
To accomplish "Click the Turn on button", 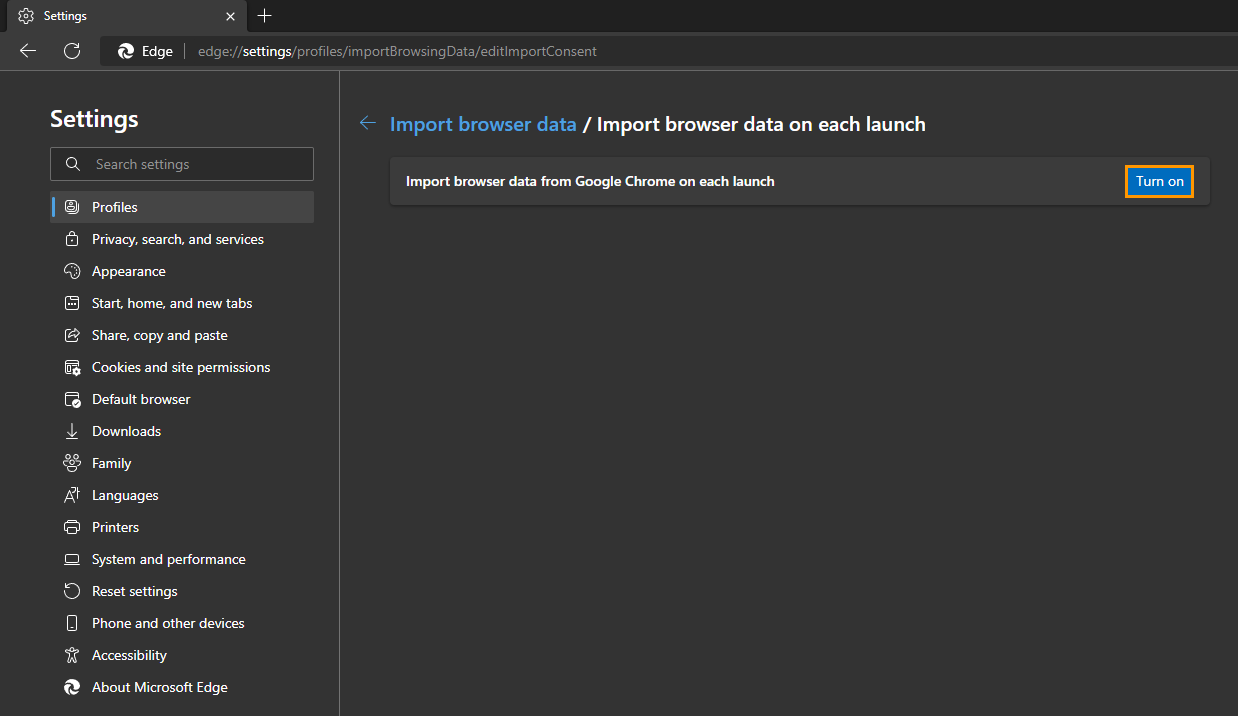I will coord(1160,181).
